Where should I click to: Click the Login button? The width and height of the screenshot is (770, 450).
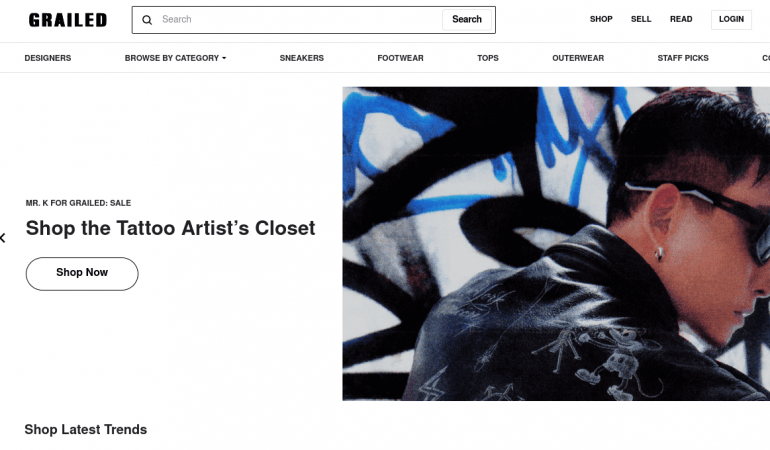click(x=731, y=20)
